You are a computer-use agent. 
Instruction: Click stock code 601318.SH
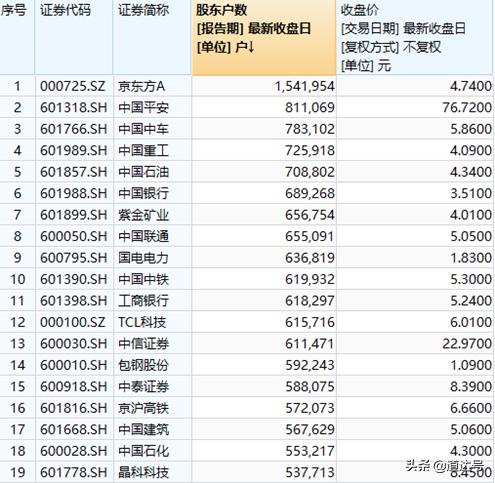click(x=74, y=108)
